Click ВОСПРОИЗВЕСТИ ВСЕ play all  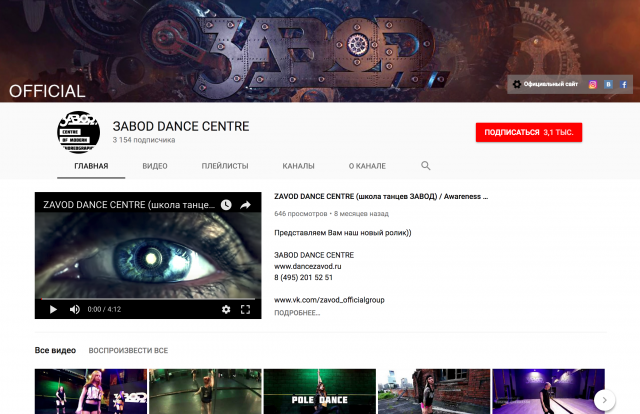click(128, 350)
